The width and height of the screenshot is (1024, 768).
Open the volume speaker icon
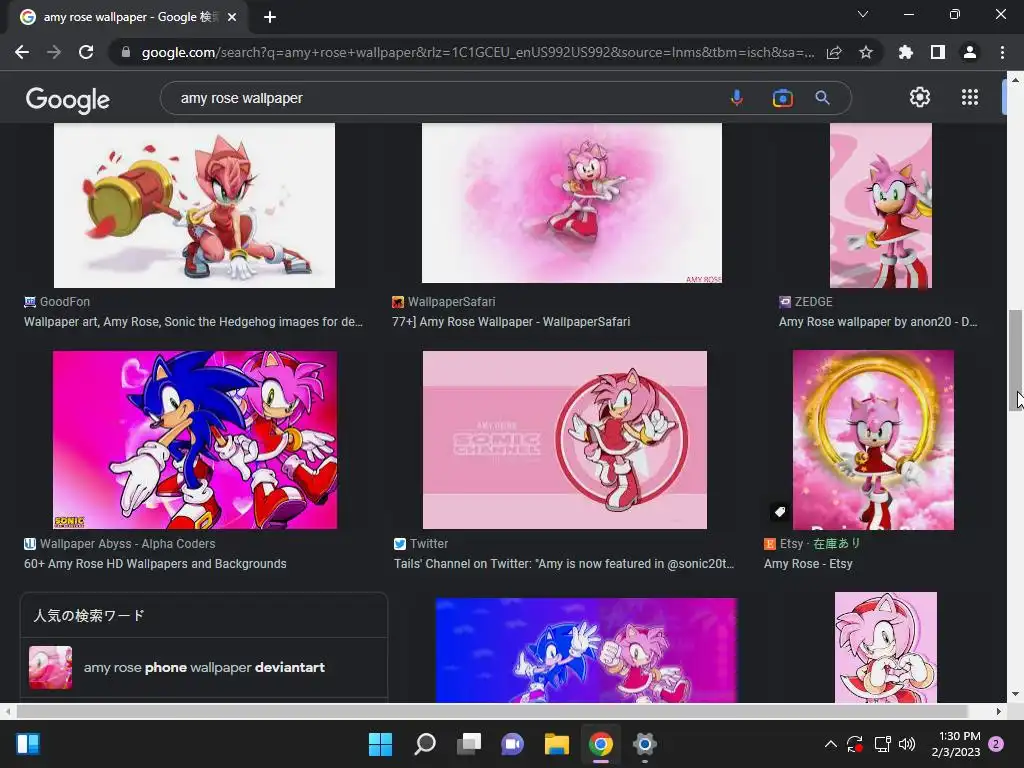(x=907, y=744)
